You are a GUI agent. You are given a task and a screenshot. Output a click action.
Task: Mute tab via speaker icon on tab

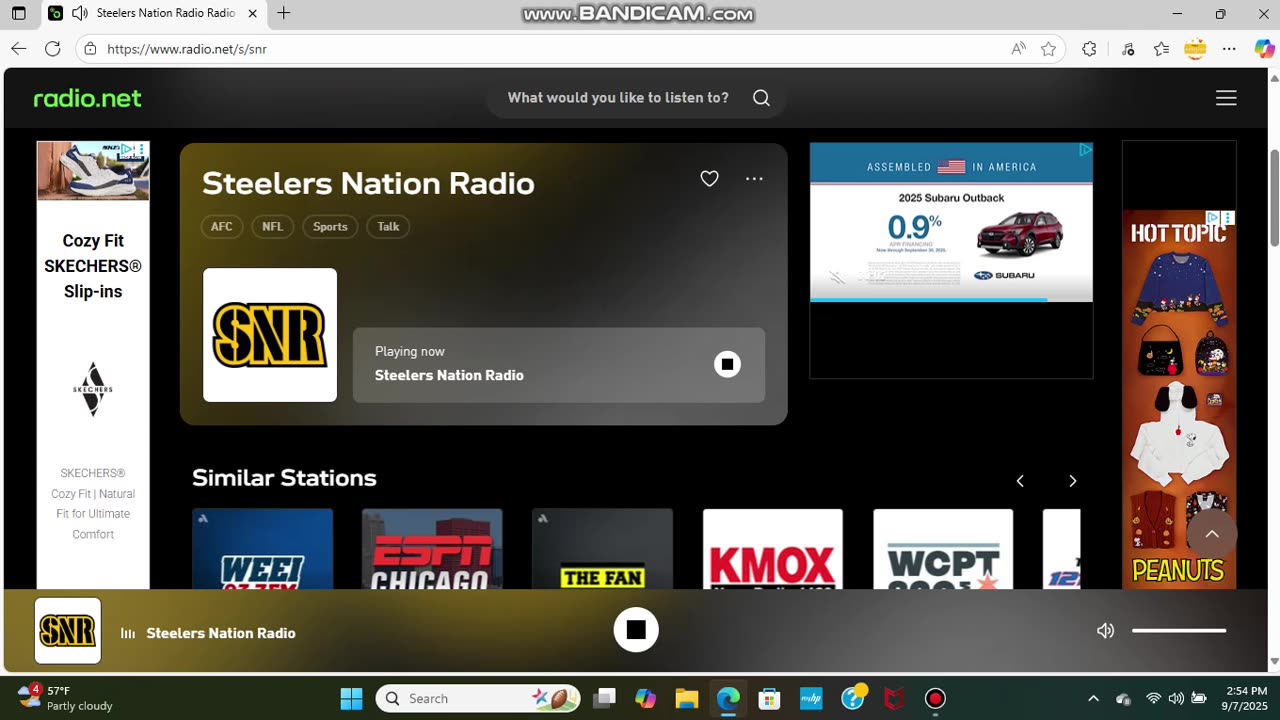79,14
